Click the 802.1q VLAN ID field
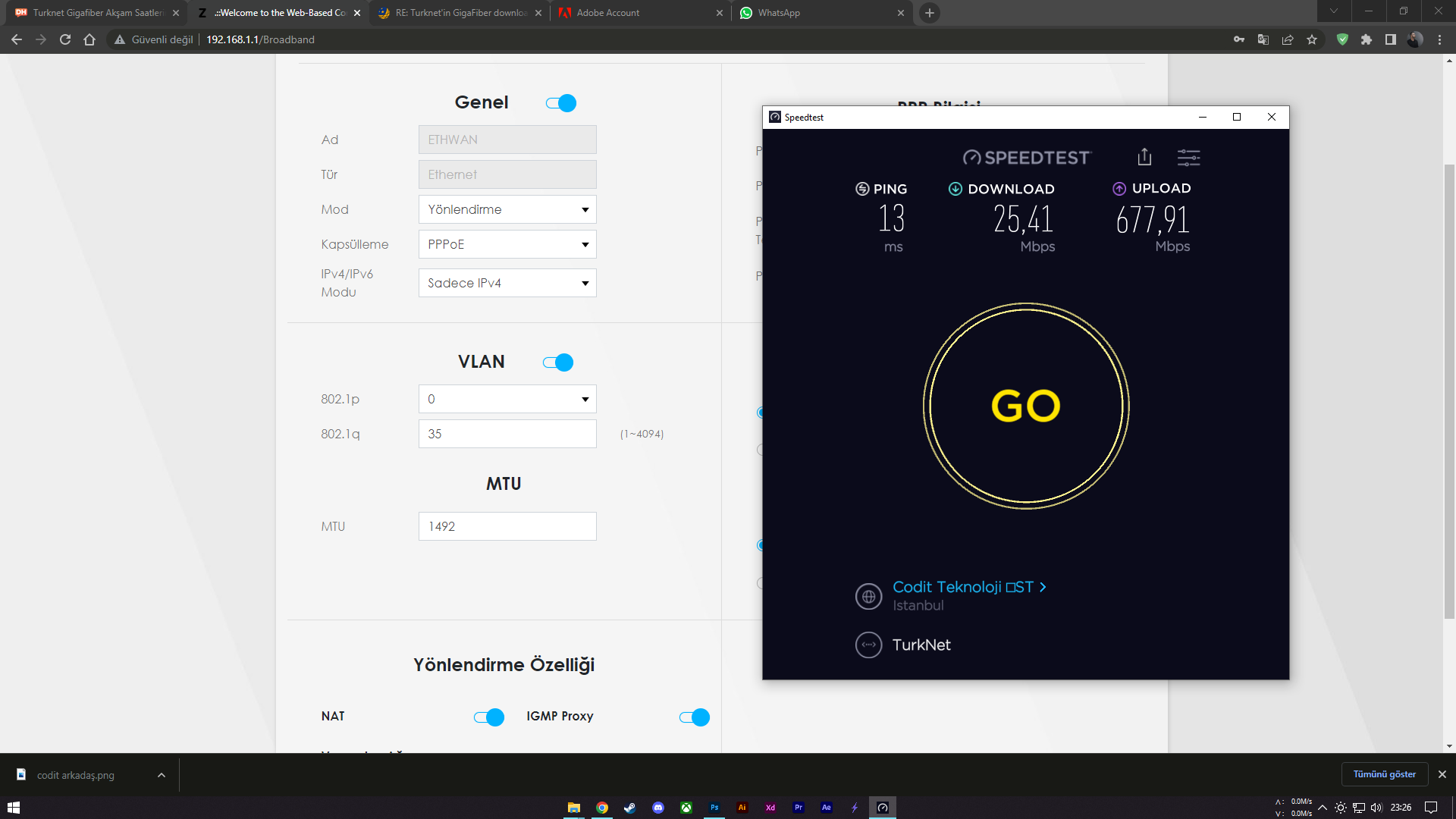 point(507,434)
